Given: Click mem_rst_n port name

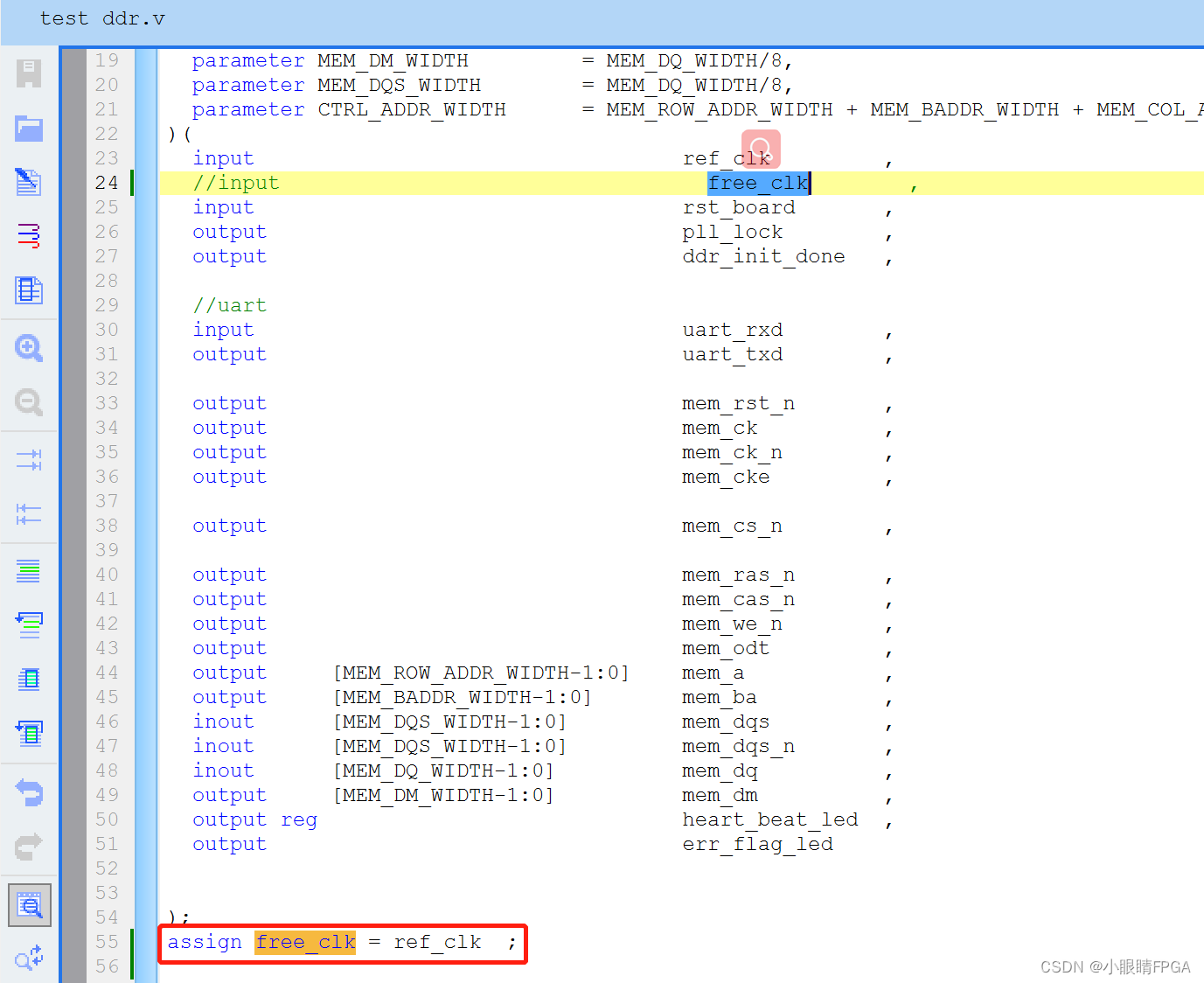Looking at the screenshot, I should click(x=739, y=403).
